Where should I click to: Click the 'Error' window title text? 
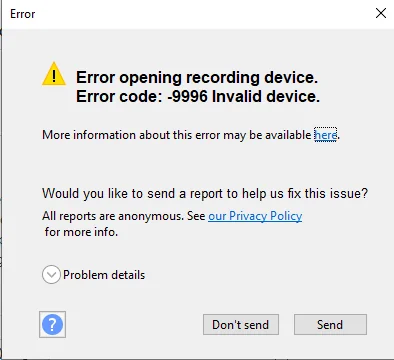[x=23, y=14]
